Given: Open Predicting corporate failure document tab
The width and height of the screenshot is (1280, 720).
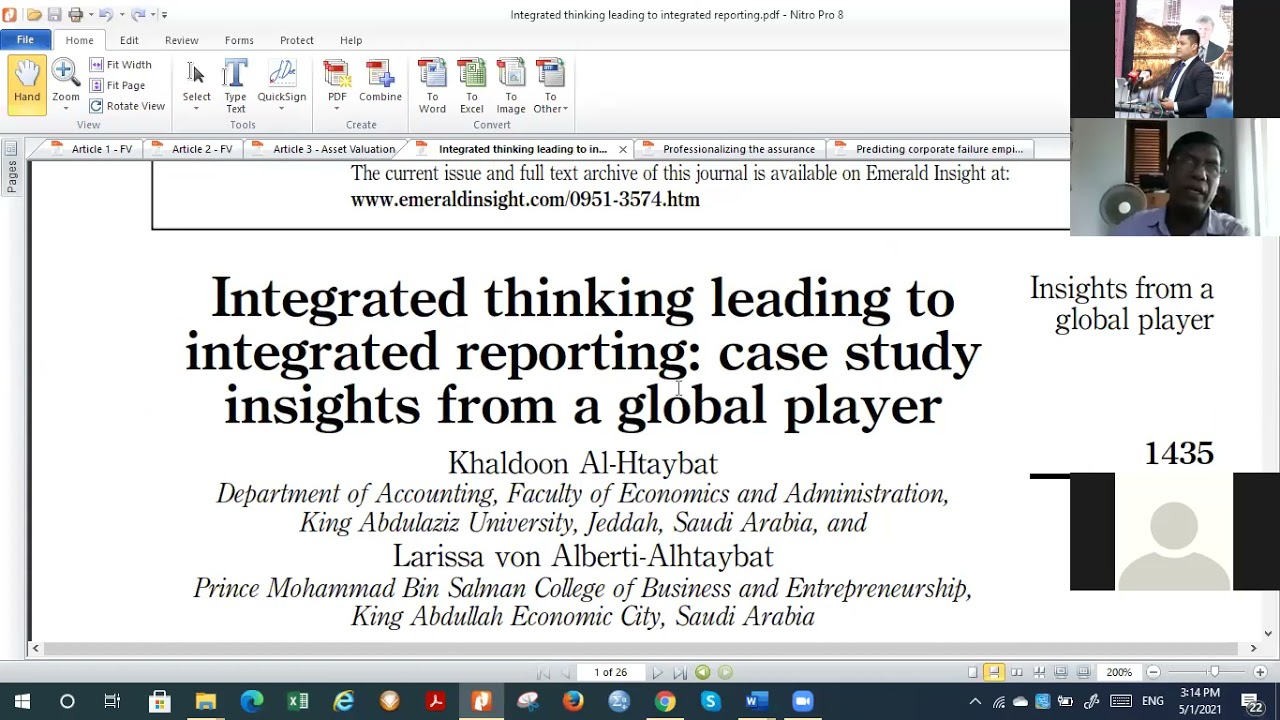Looking at the screenshot, I should pos(929,149).
